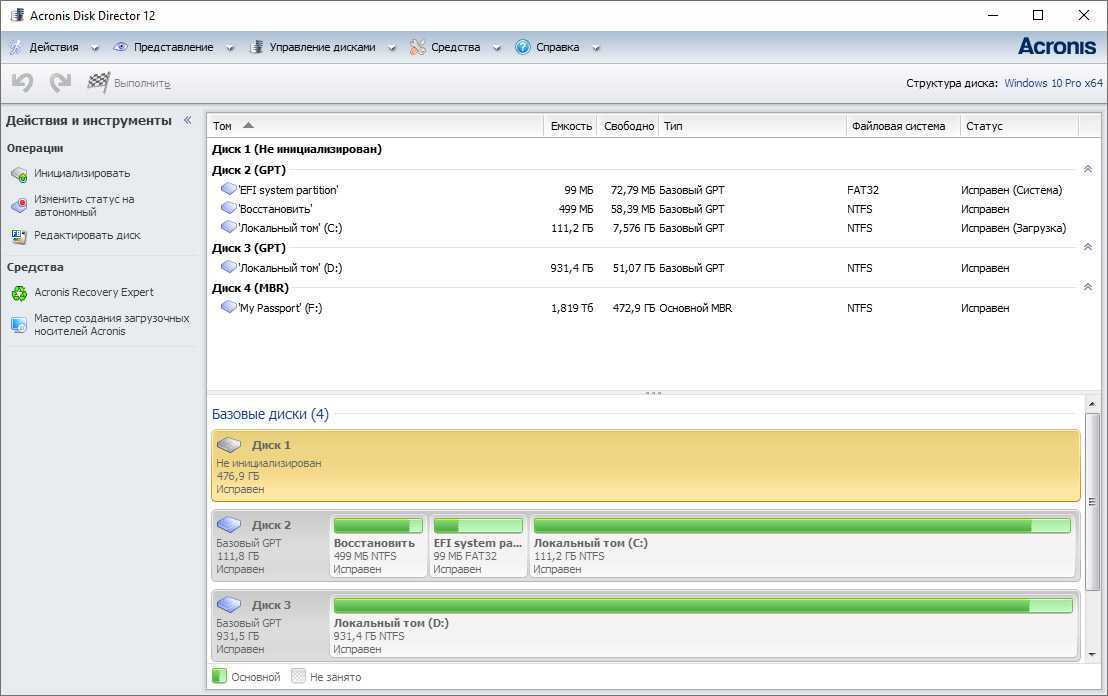Click the disk map vertical scrollbar down arrow
The width and height of the screenshot is (1108, 696).
pyautogui.click(x=1091, y=654)
